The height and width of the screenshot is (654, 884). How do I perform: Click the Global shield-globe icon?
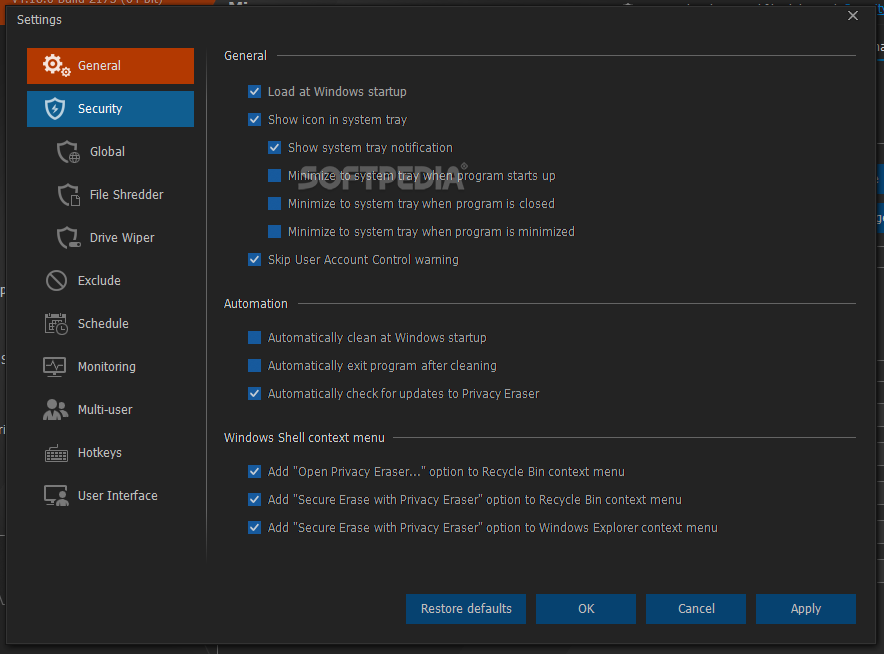pos(68,152)
